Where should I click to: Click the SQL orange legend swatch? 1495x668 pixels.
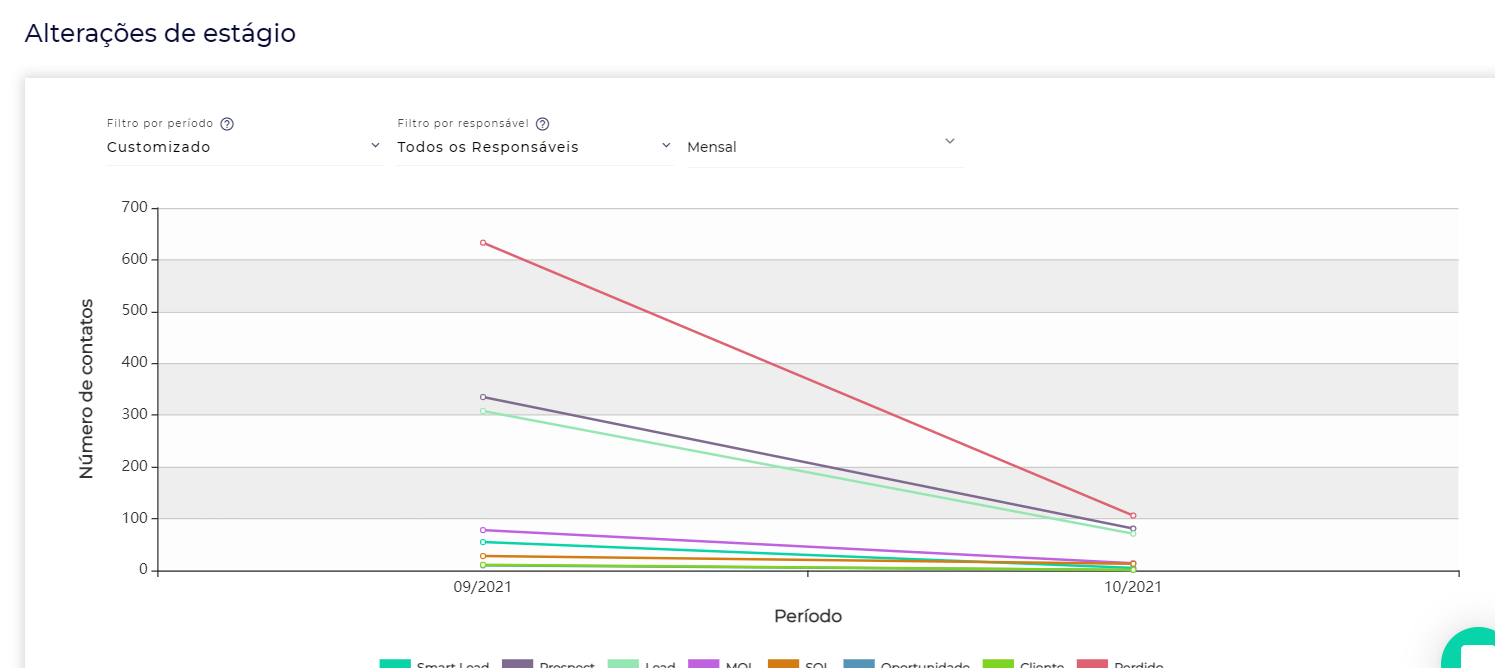(x=783, y=664)
